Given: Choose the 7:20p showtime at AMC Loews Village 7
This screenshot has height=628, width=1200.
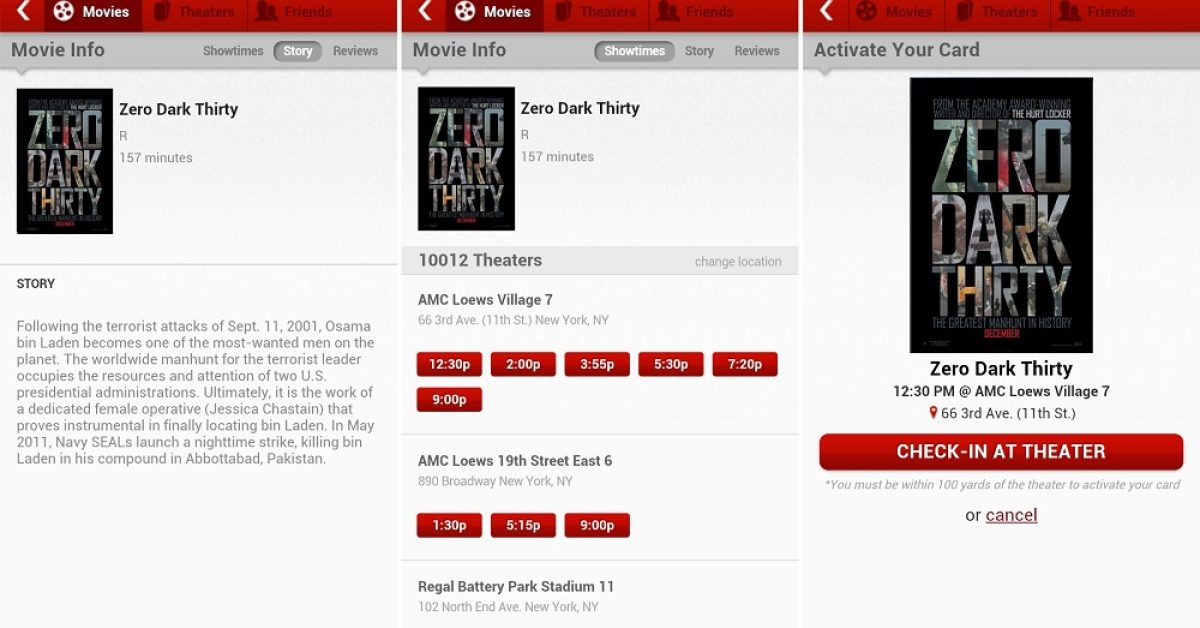Looking at the screenshot, I should pyautogui.click(x=745, y=364).
